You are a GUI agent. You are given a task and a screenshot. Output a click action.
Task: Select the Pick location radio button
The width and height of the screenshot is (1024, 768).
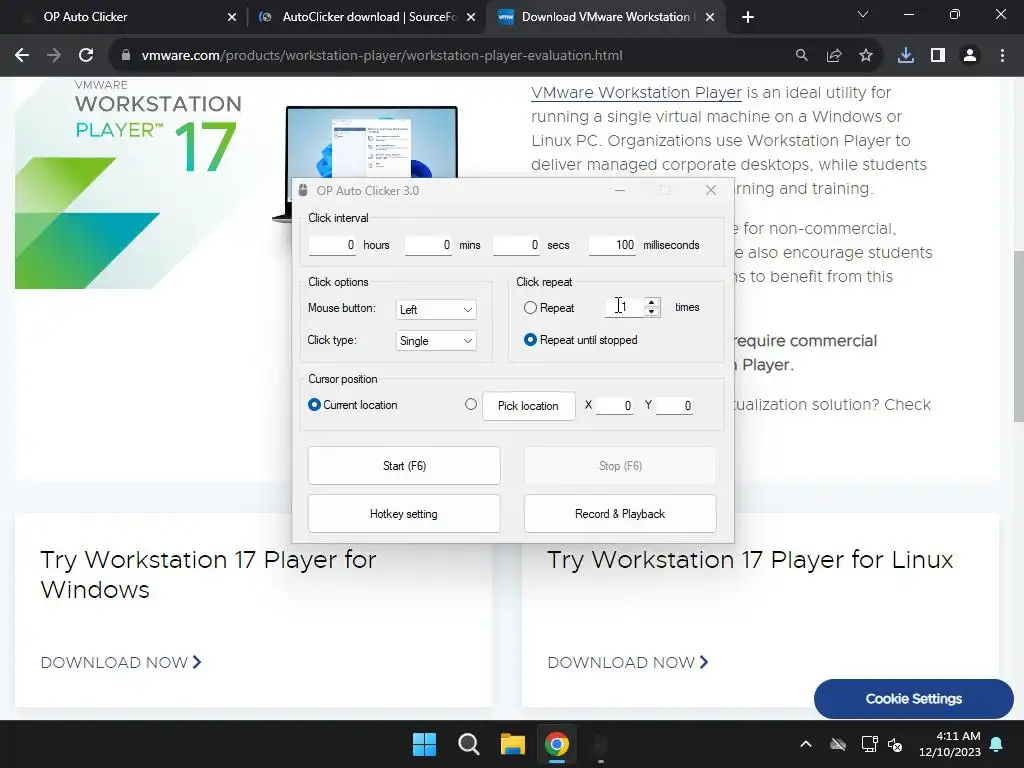471,404
